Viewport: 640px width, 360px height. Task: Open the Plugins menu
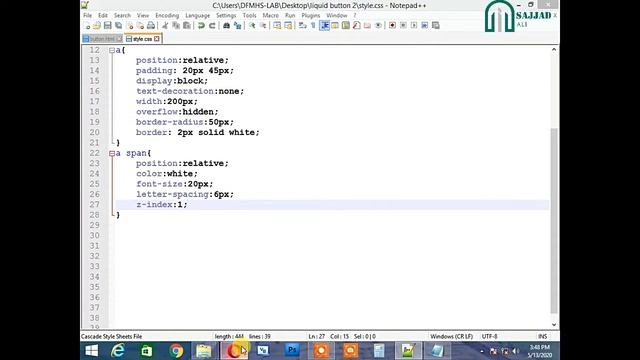tap(311, 15)
